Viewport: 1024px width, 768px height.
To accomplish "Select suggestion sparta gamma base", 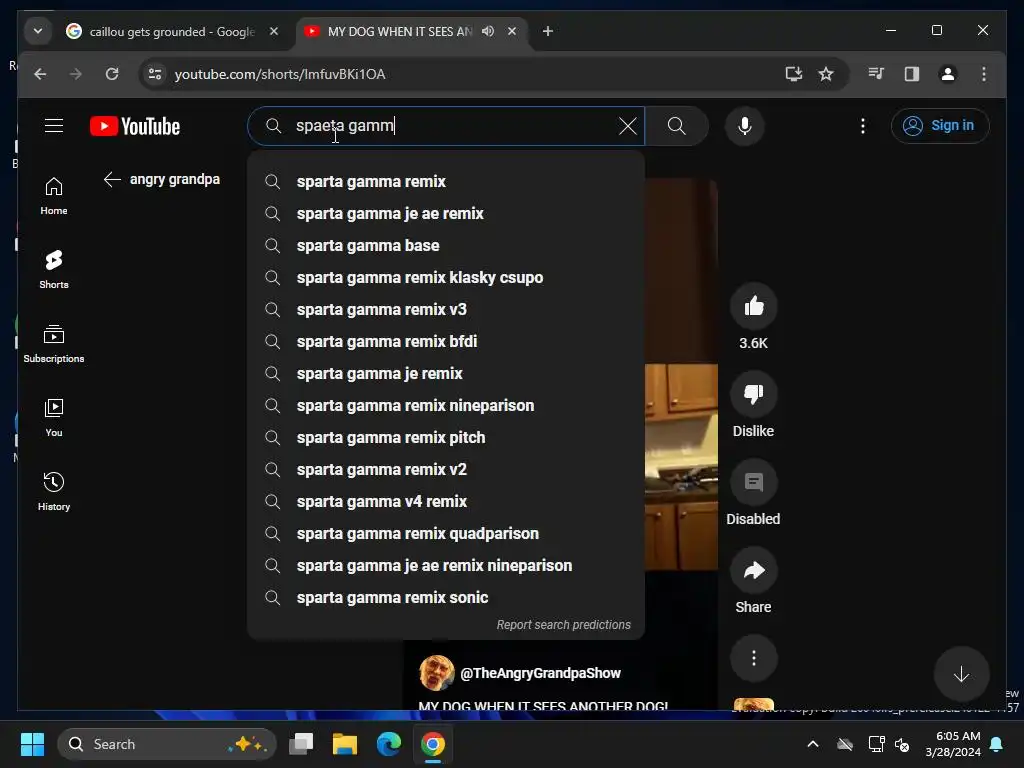I will (446, 246).
